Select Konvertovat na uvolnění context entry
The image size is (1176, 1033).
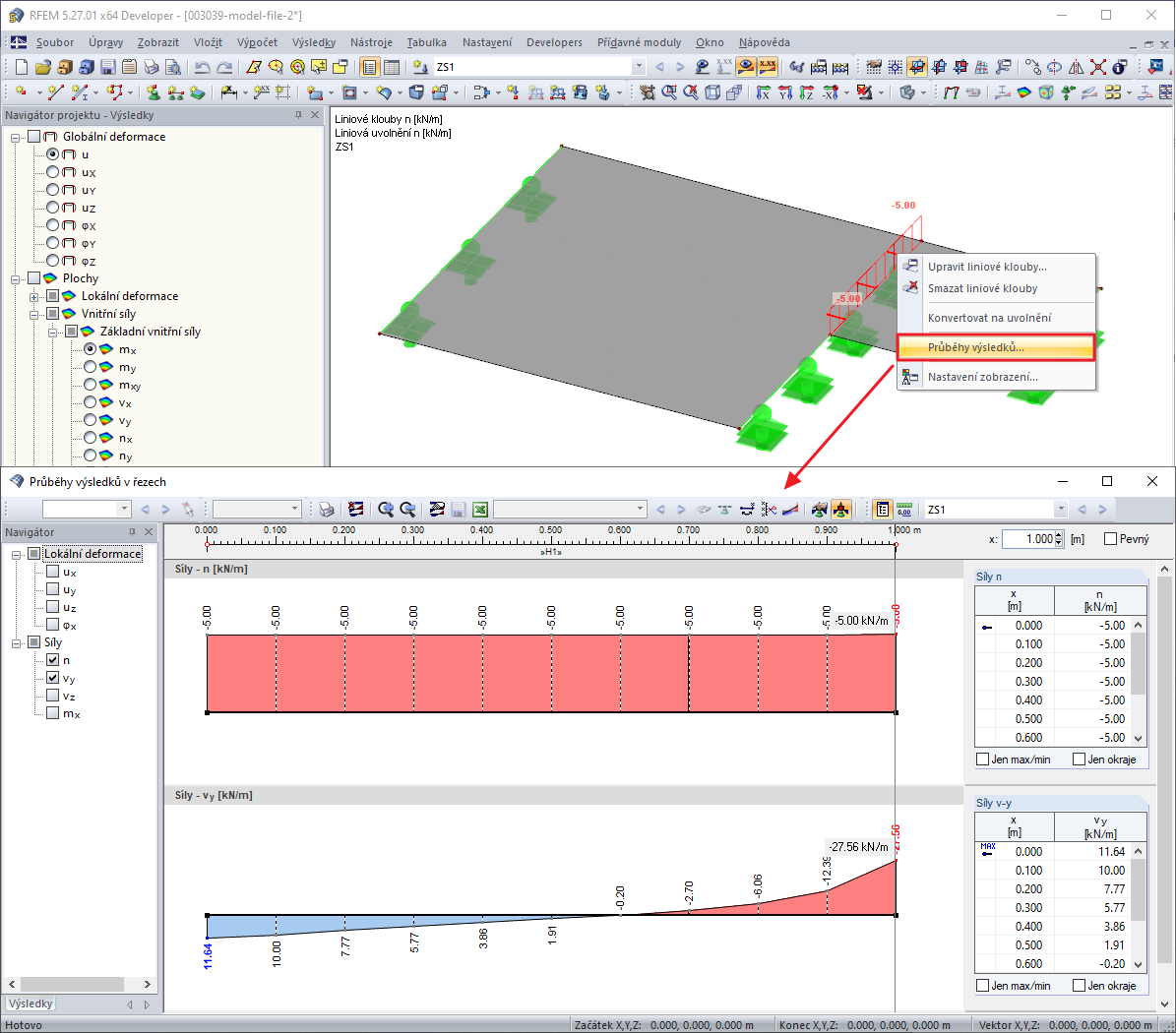996,318
